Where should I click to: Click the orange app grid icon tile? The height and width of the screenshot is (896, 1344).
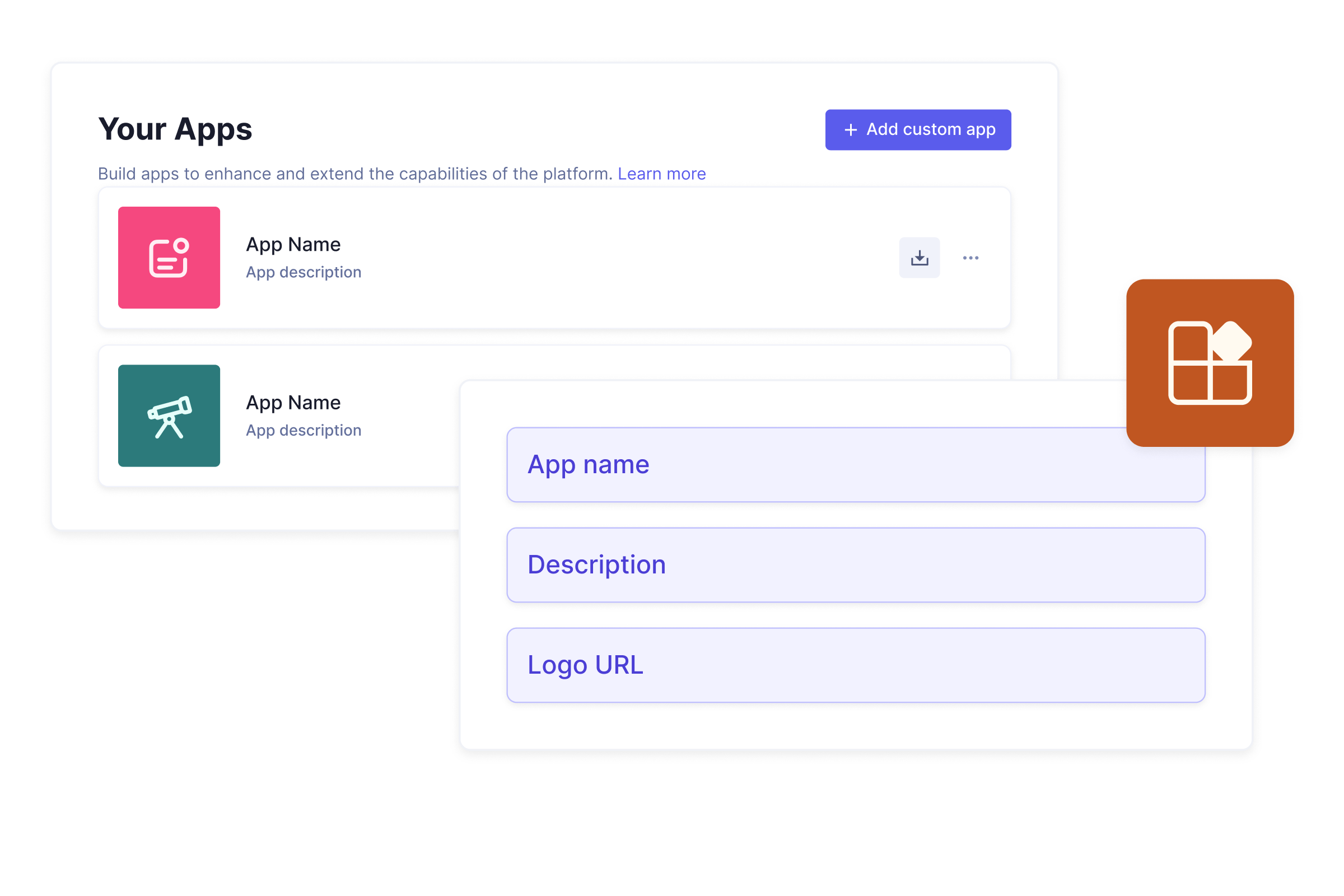pos(1210,363)
